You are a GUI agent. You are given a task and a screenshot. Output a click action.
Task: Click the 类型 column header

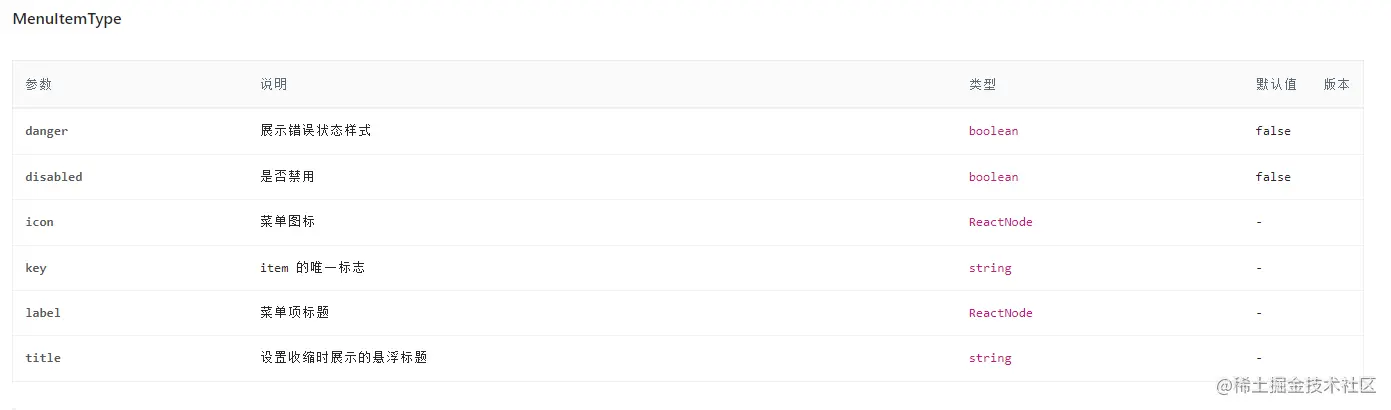click(x=982, y=85)
